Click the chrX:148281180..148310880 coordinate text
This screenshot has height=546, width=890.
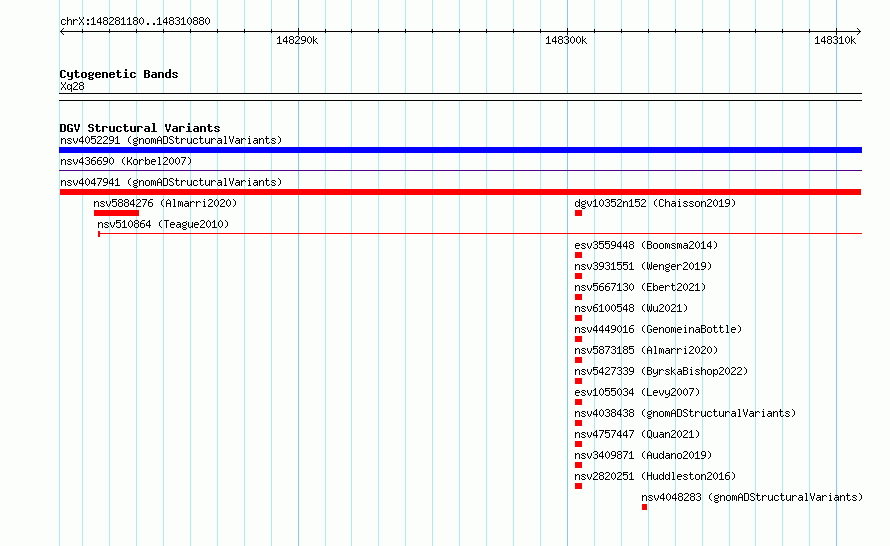point(135,21)
